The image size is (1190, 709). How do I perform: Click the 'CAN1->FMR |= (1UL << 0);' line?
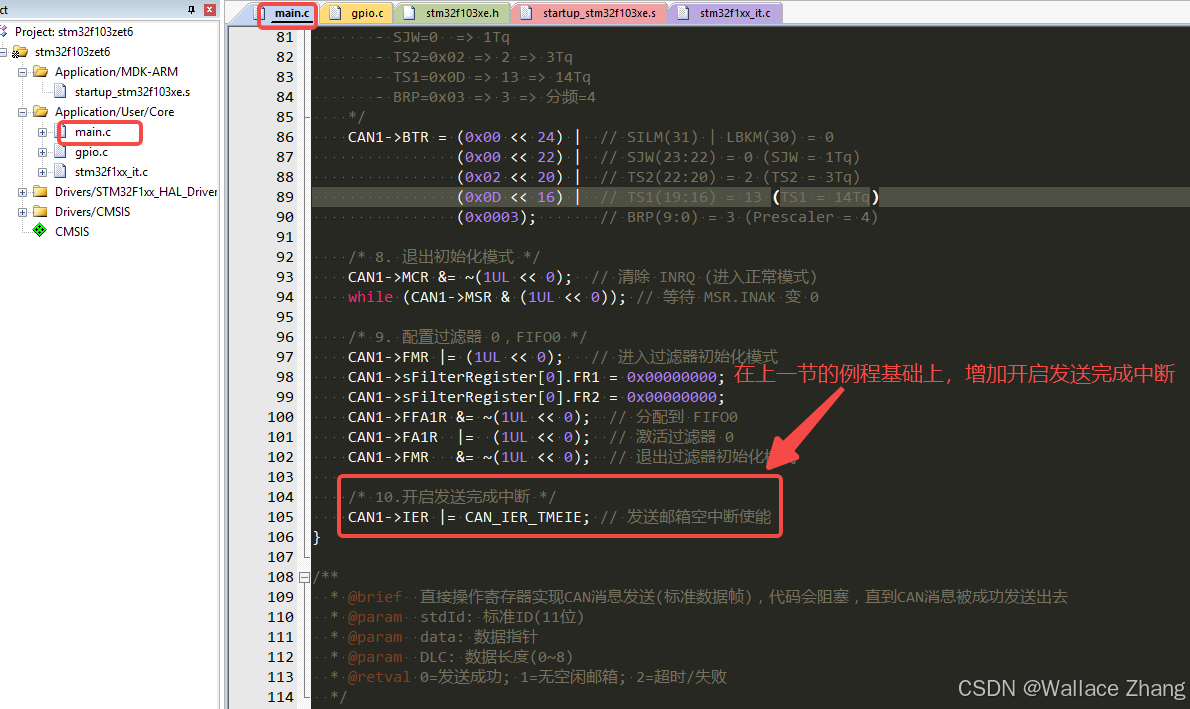tap(455, 358)
